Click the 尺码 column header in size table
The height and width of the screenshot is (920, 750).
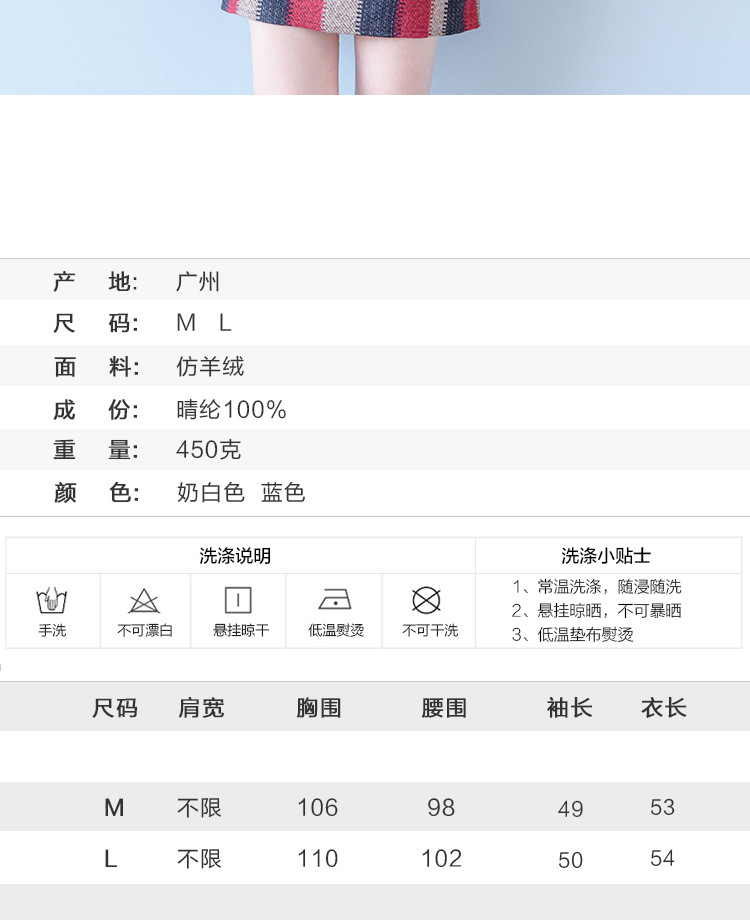pyautogui.click(x=114, y=708)
